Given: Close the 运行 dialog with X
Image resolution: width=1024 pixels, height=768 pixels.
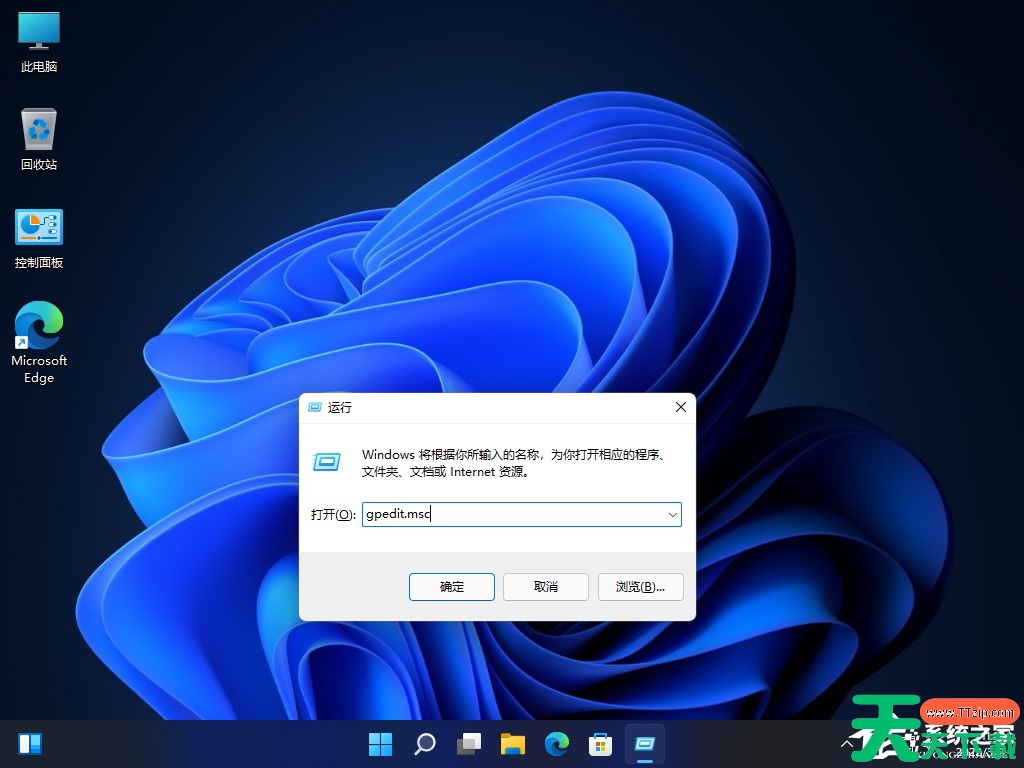Looking at the screenshot, I should pos(681,407).
